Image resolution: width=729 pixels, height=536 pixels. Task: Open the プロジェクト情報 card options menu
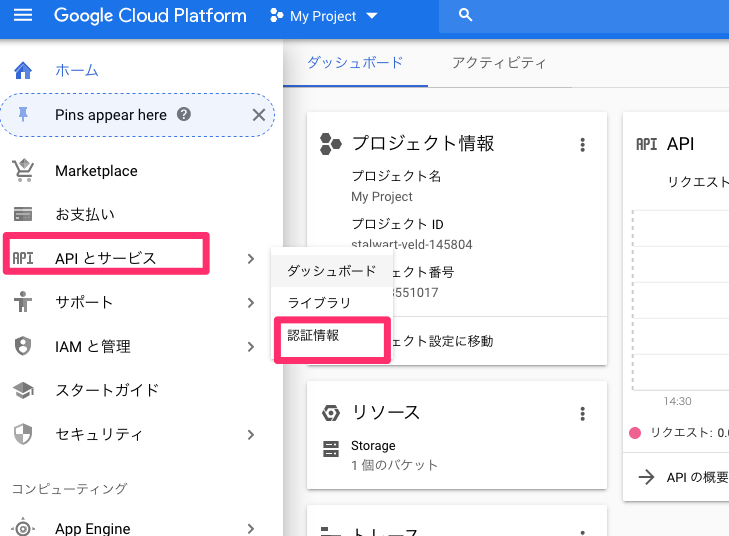tap(583, 145)
